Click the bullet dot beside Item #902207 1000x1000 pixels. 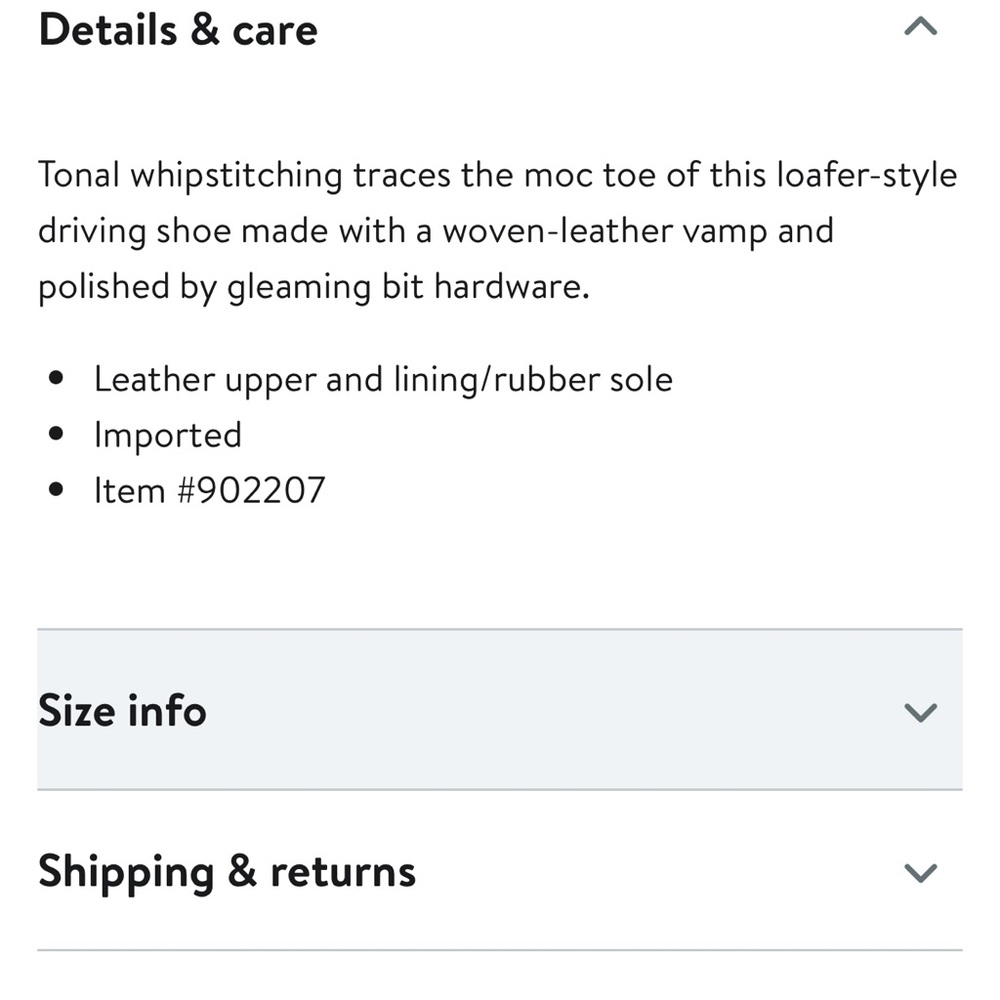[56, 491]
